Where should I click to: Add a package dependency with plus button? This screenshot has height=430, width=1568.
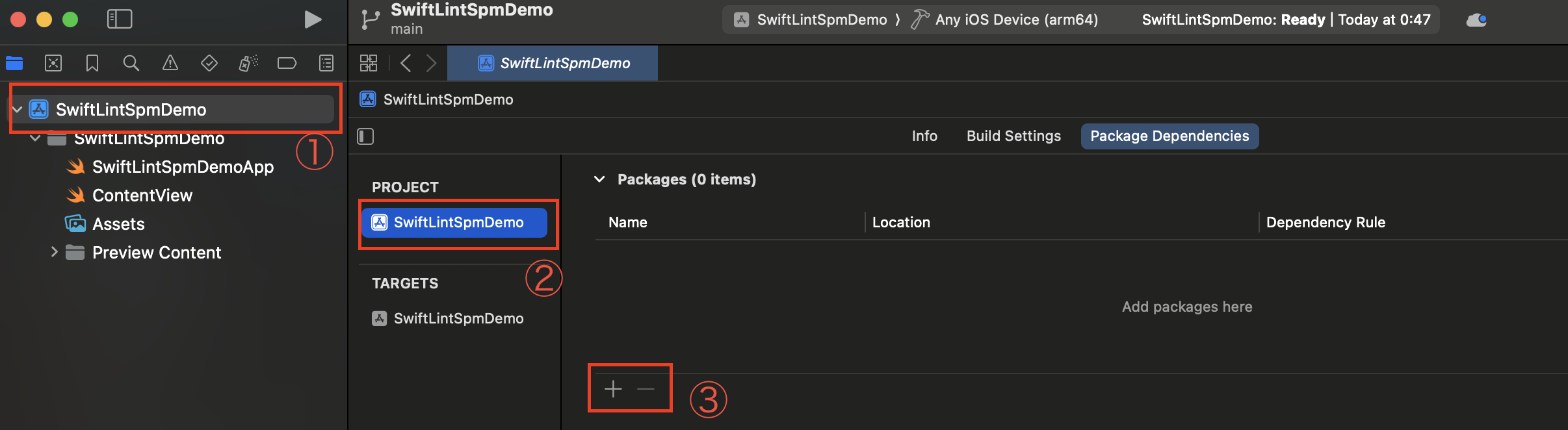613,389
